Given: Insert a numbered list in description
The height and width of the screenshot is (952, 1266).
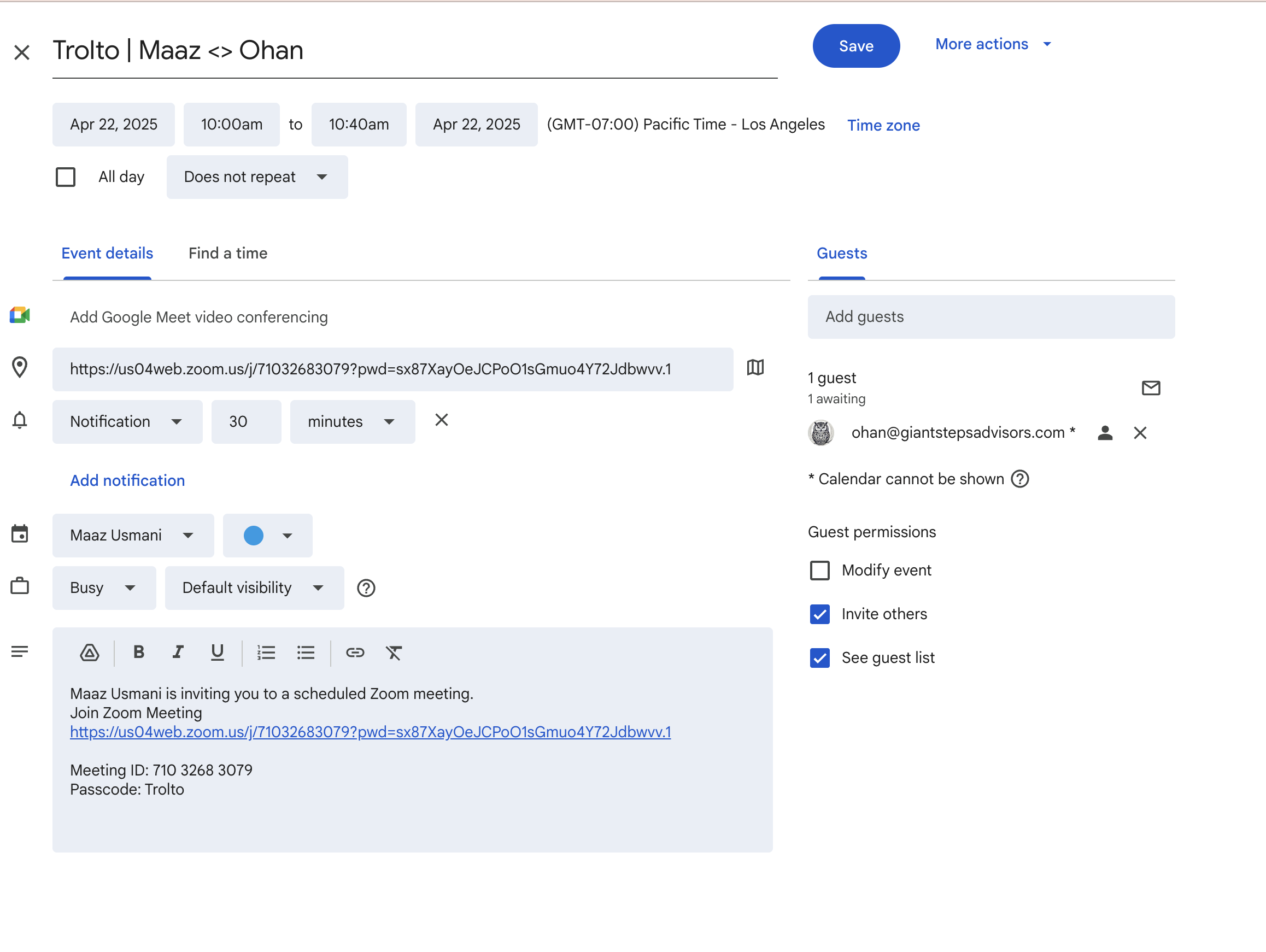Looking at the screenshot, I should click(266, 653).
